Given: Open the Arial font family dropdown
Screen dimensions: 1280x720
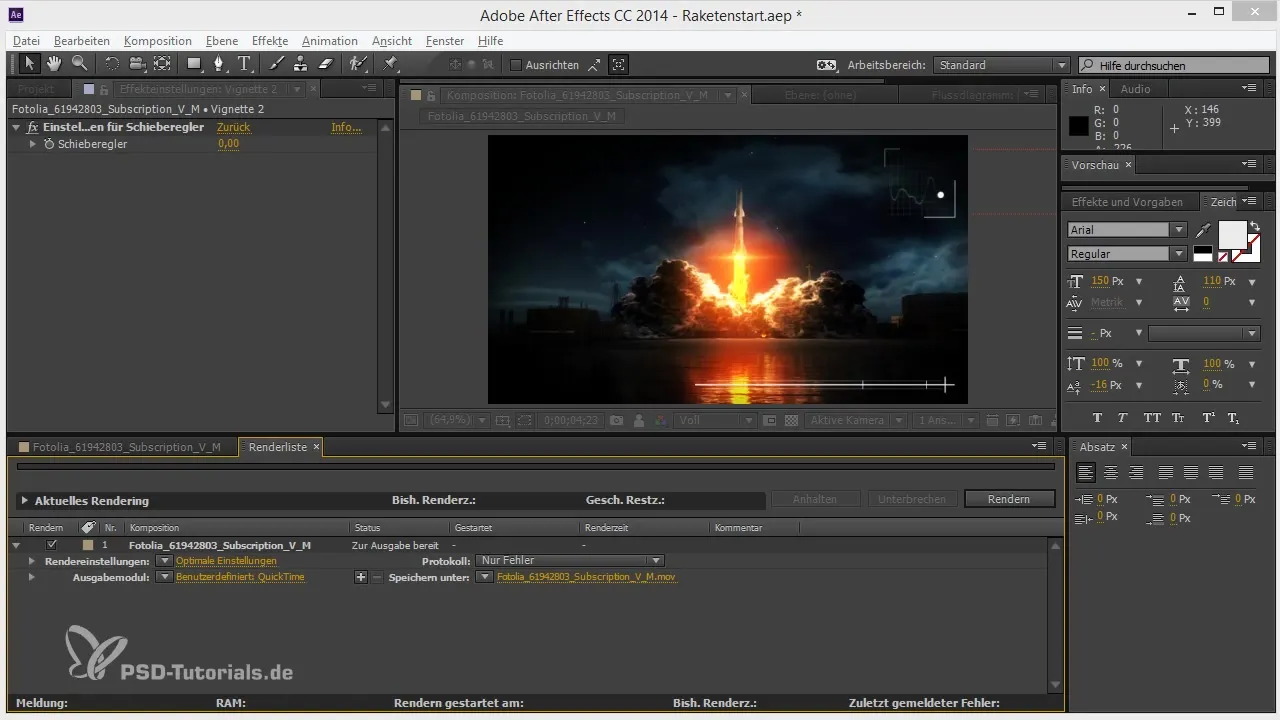Looking at the screenshot, I should click(1127, 230).
